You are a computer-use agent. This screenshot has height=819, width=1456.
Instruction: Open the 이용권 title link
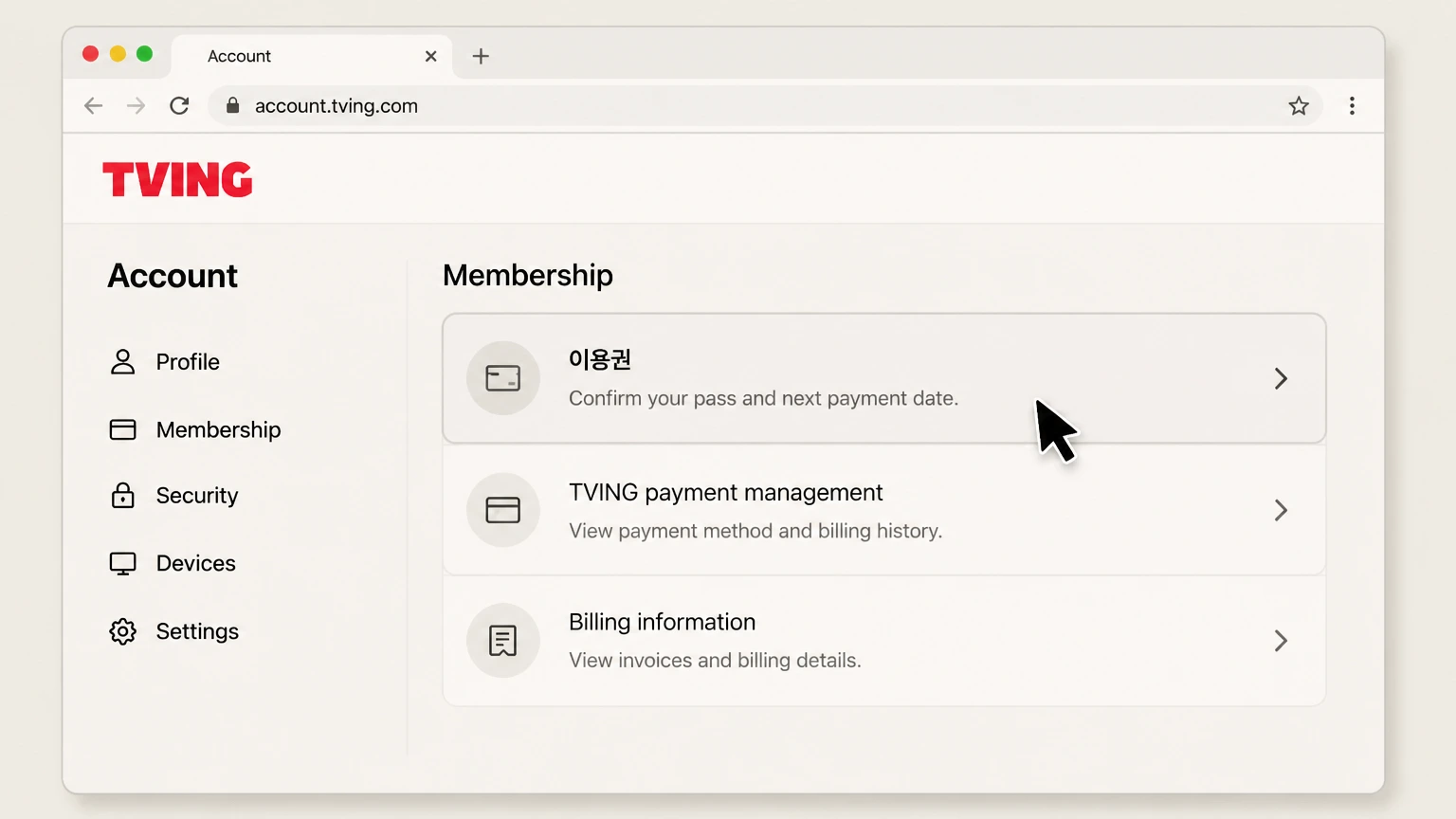point(600,359)
